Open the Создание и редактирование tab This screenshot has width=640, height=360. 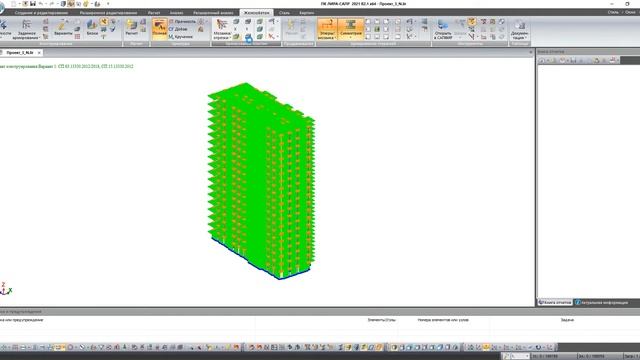pyautogui.click(x=41, y=13)
